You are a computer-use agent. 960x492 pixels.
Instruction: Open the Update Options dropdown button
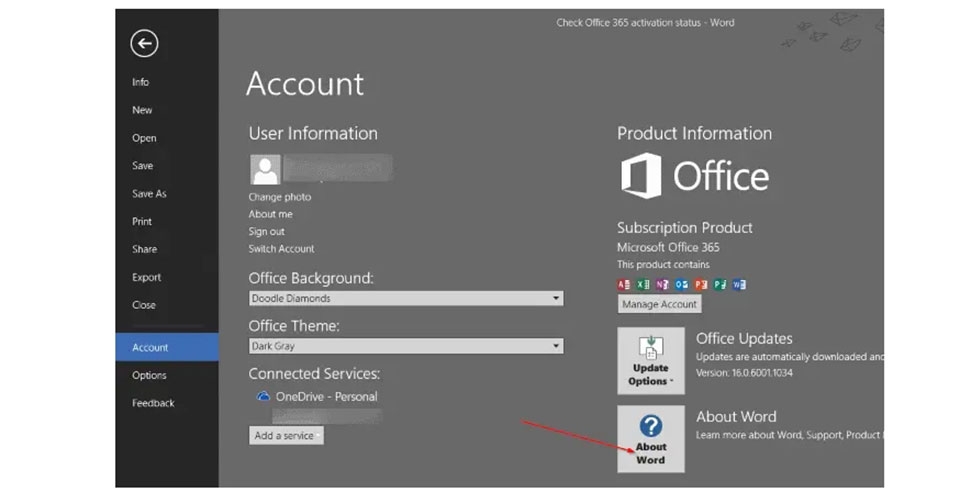pos(651,360)
